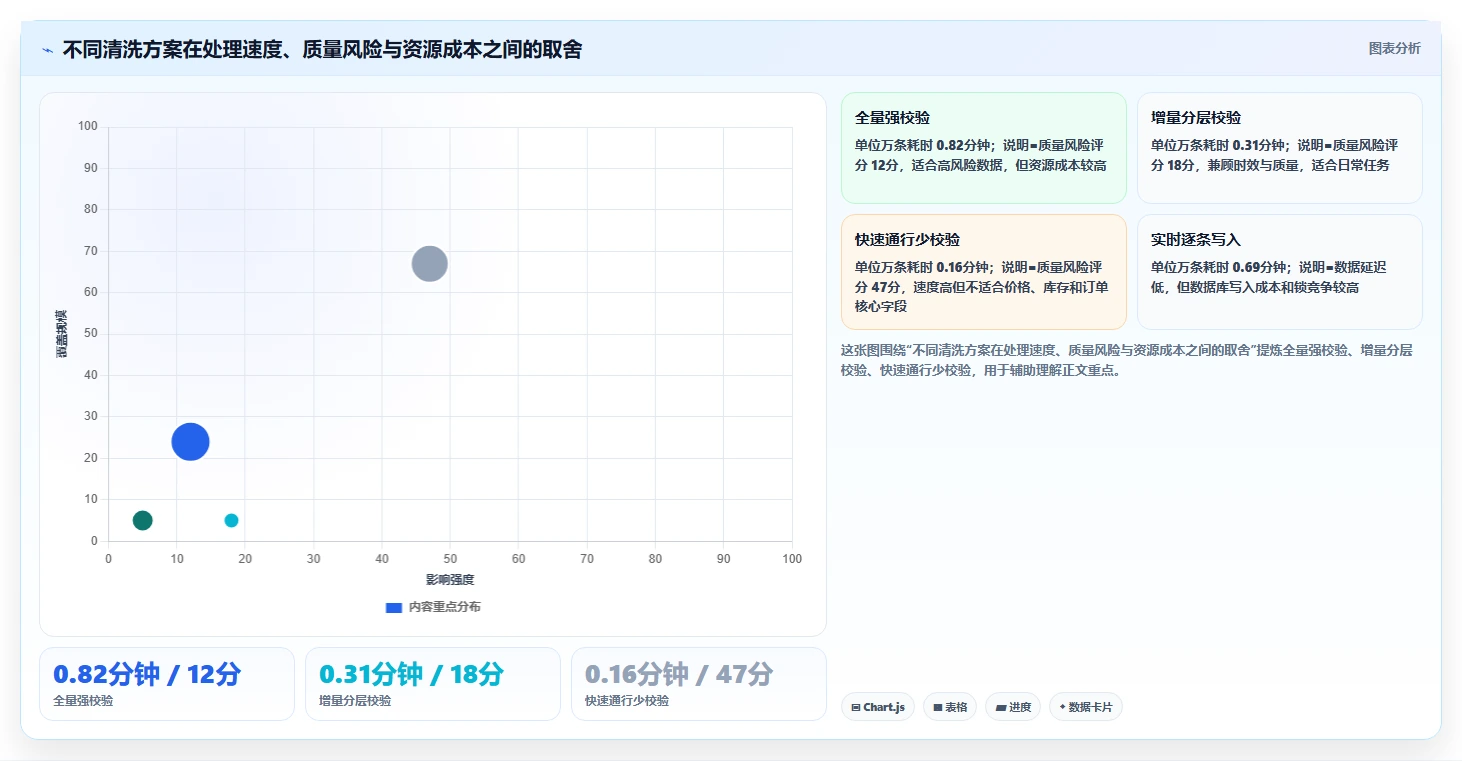Click the 表格 tag icon
1462x761 pixels.
click(x=938, y=708)
